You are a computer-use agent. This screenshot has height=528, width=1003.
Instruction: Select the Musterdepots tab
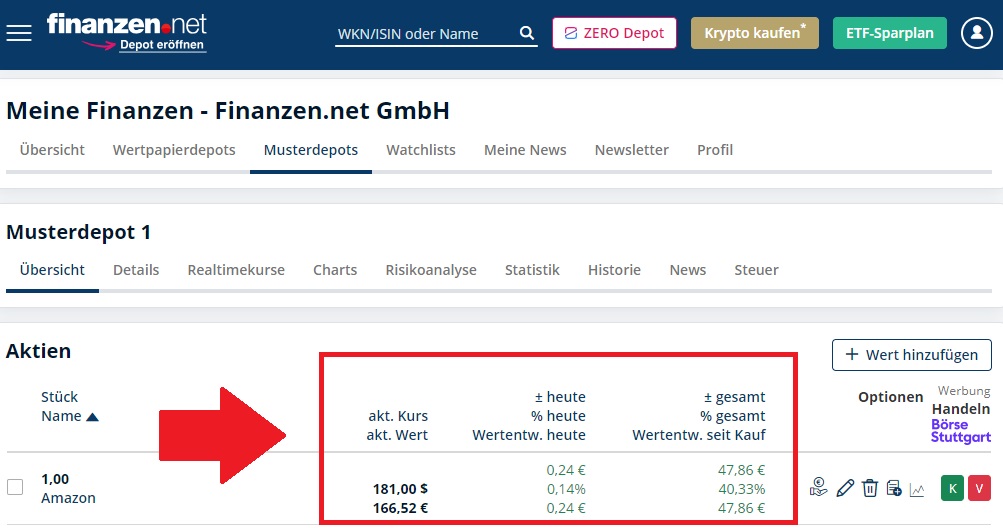coord(311,150)
